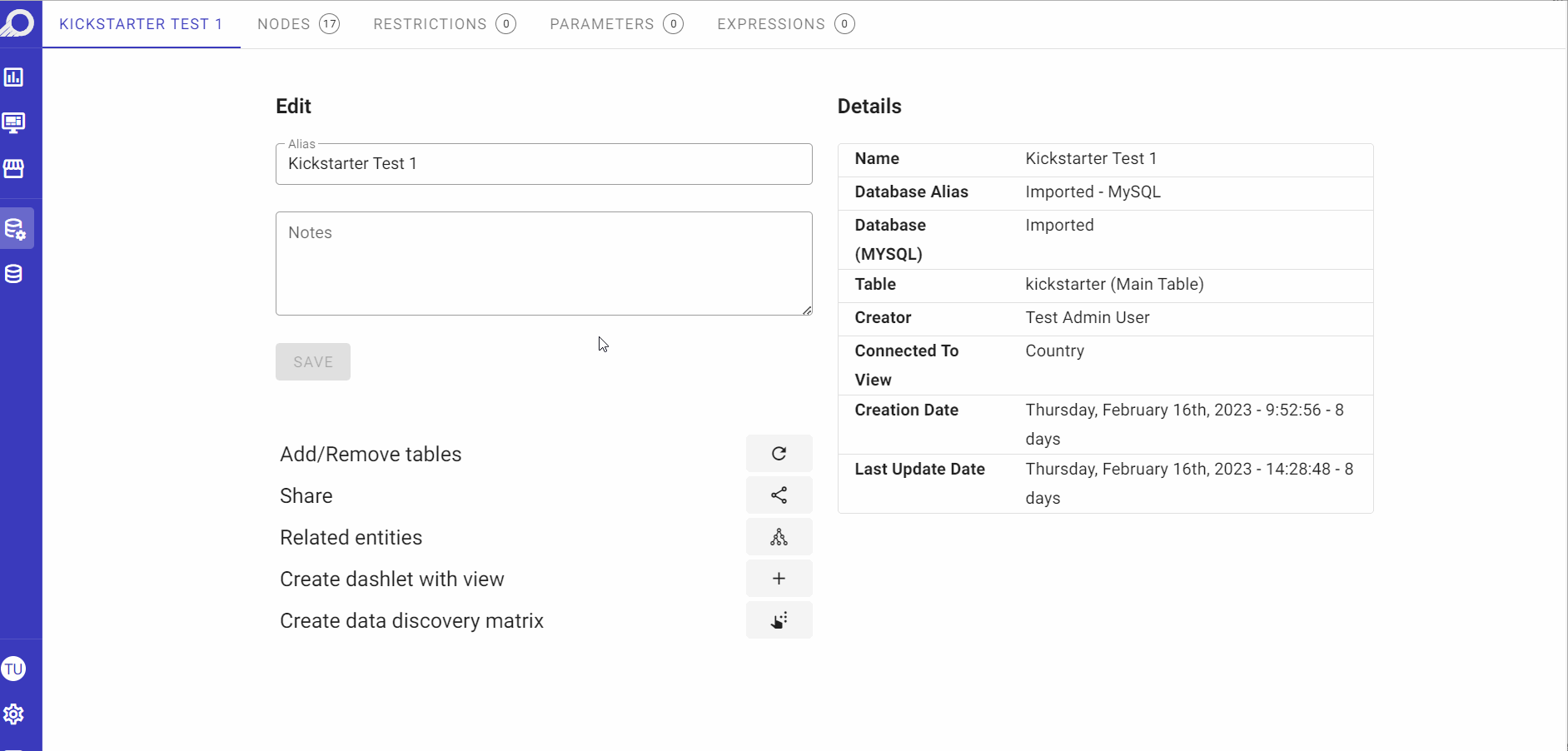Open the databases cylinder icon in sidebar
Viewport: 1568px width, 751px height.
[14, 274]
